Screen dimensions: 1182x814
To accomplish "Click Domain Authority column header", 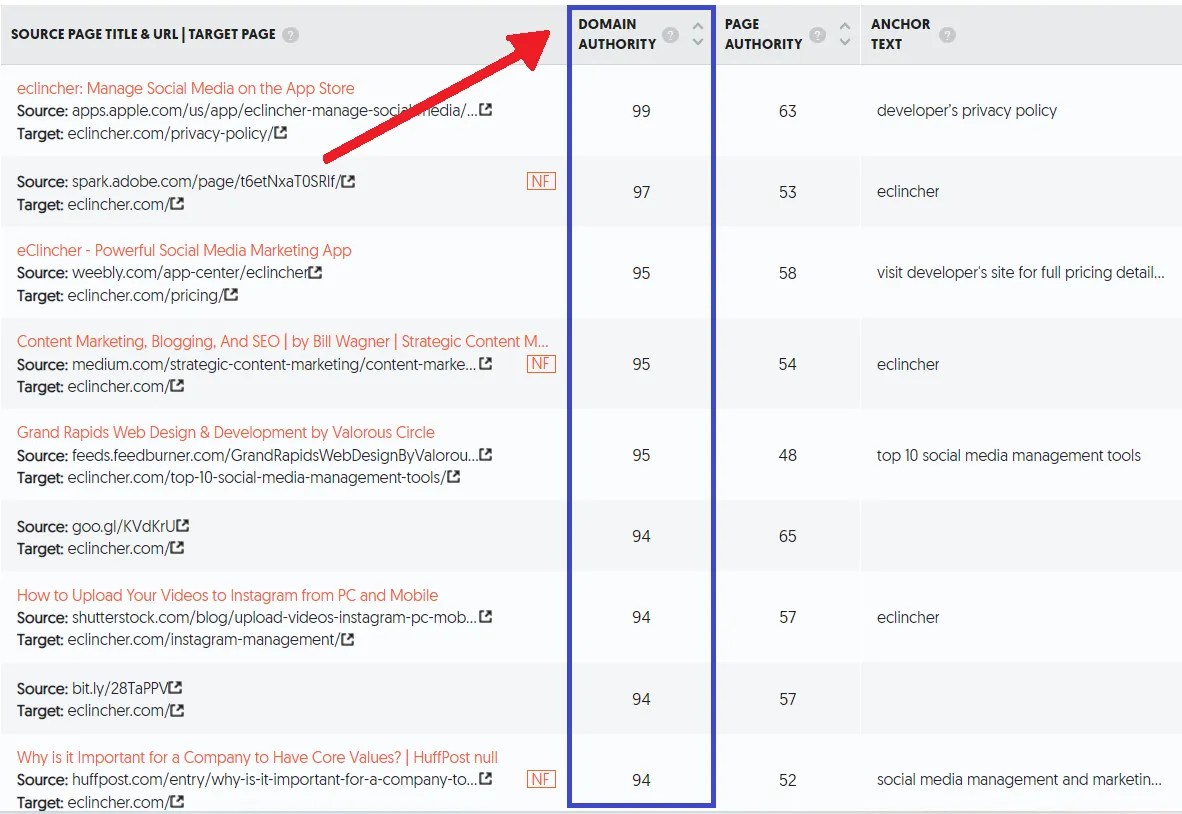I will point(617,34).
